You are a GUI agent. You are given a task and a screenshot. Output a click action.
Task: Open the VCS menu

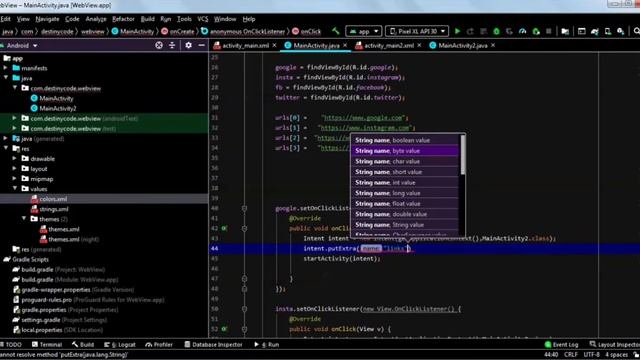[x=202, y=19]
